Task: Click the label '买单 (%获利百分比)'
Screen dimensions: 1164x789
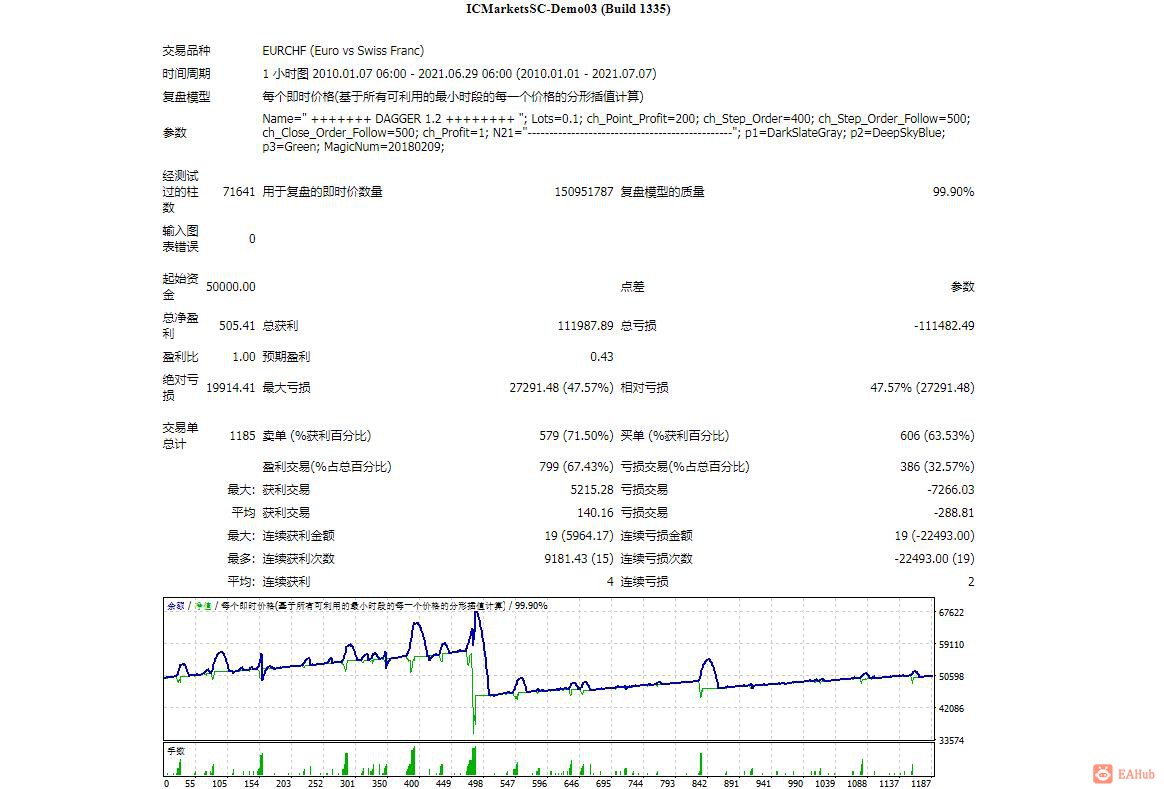Action: click(675, 436)
